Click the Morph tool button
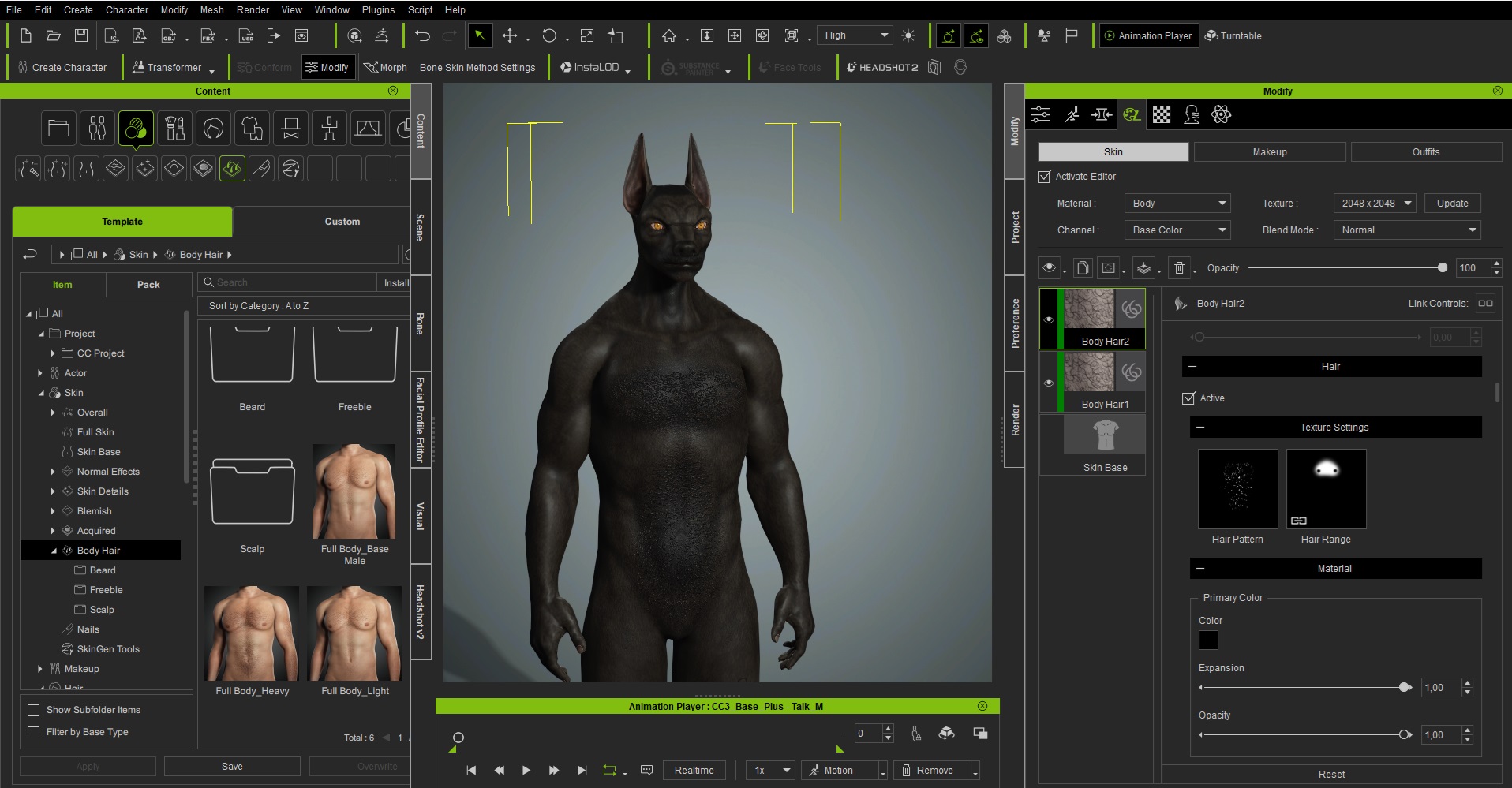1512x788 pixels. tap(385, 67)
